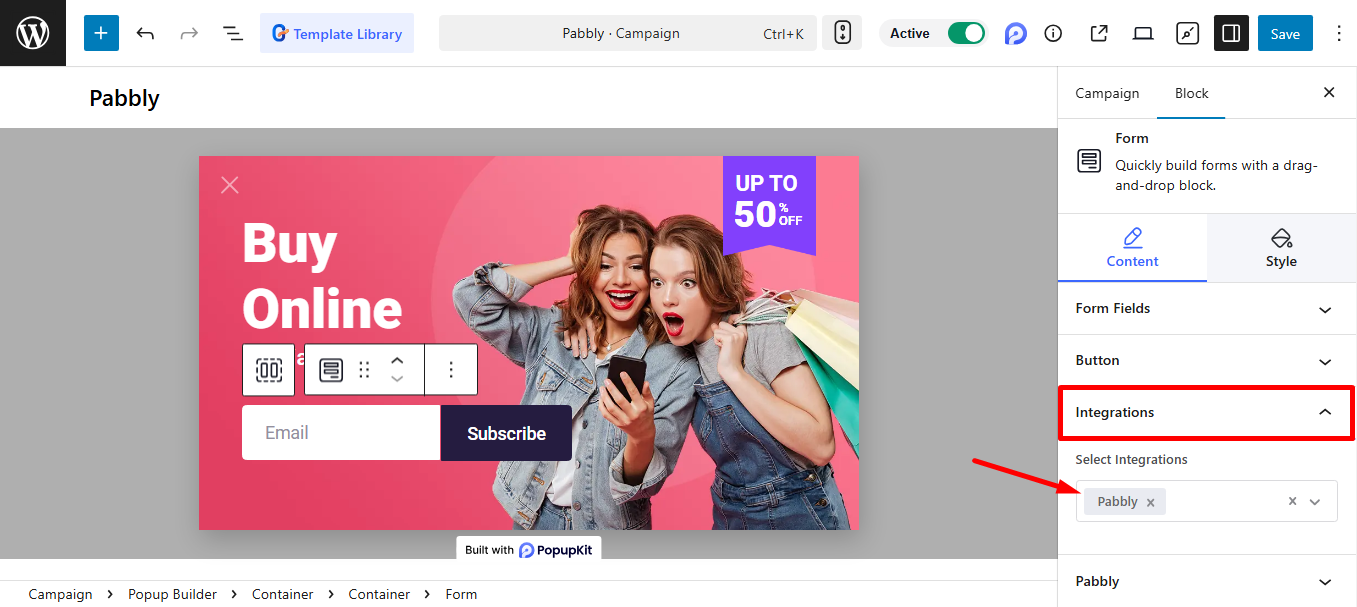
Task: Switch to the Campaign tab
Action: [1107, 93]
